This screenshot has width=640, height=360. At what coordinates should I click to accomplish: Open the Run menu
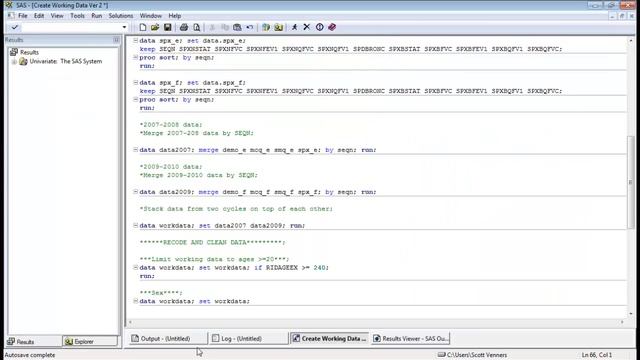click(x=96, y=16)
